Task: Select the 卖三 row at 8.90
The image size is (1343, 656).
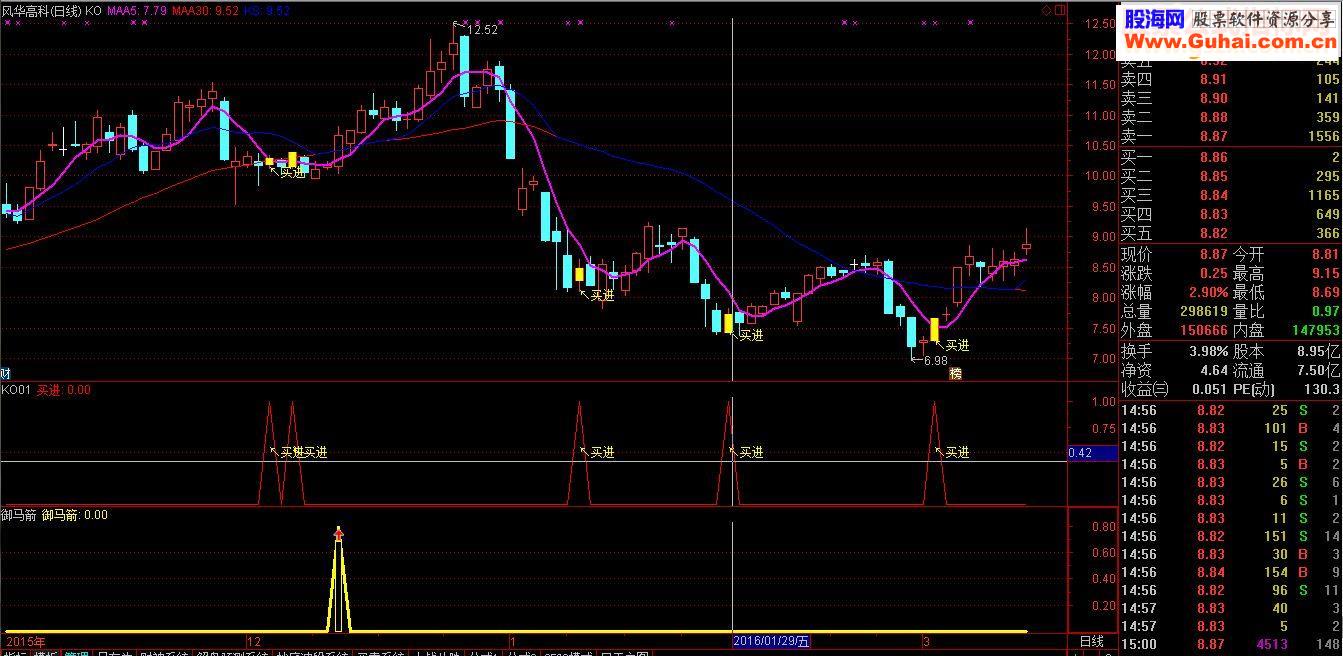Action: 1229,98
